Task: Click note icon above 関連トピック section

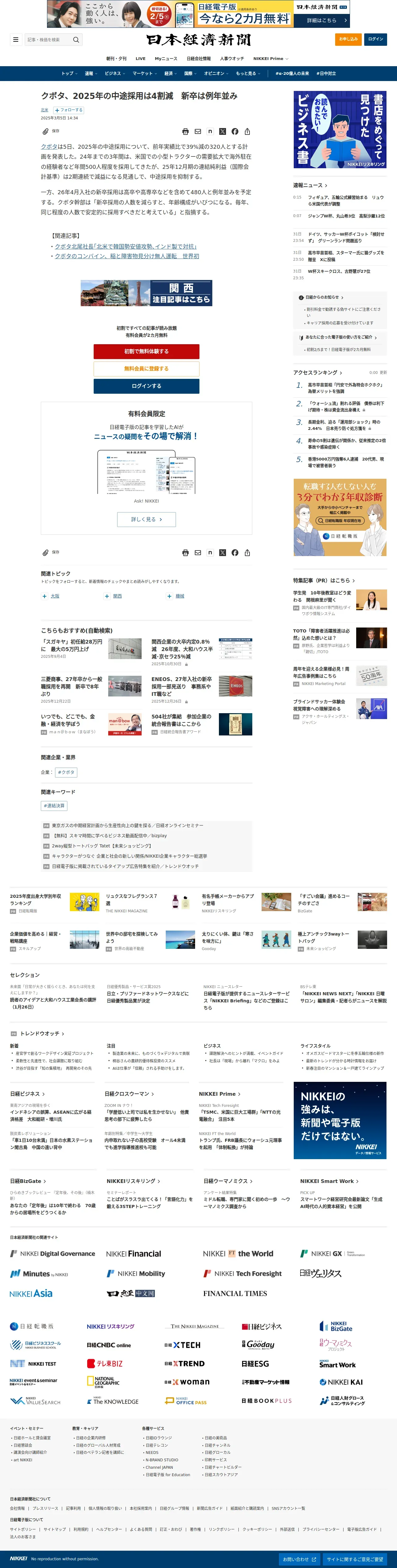Action: pos(210,553)
